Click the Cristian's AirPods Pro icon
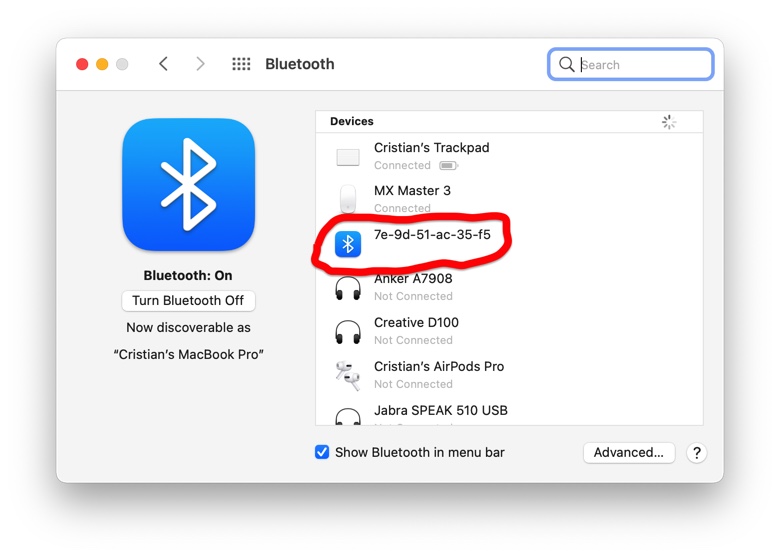Viewport: 780px width, 557px height. point(348,375)
